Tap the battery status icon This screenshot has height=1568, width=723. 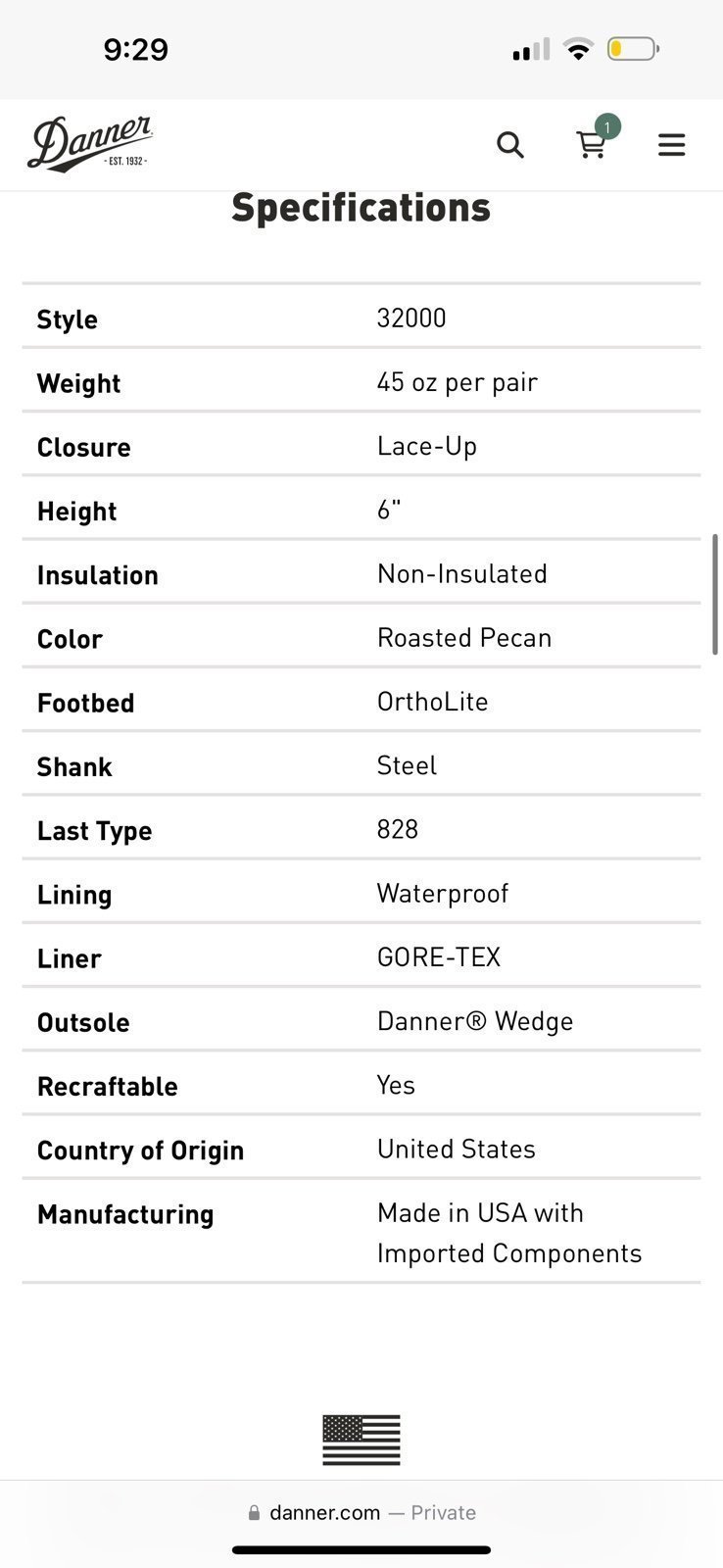pyautogui.click(x=634, y=49)
